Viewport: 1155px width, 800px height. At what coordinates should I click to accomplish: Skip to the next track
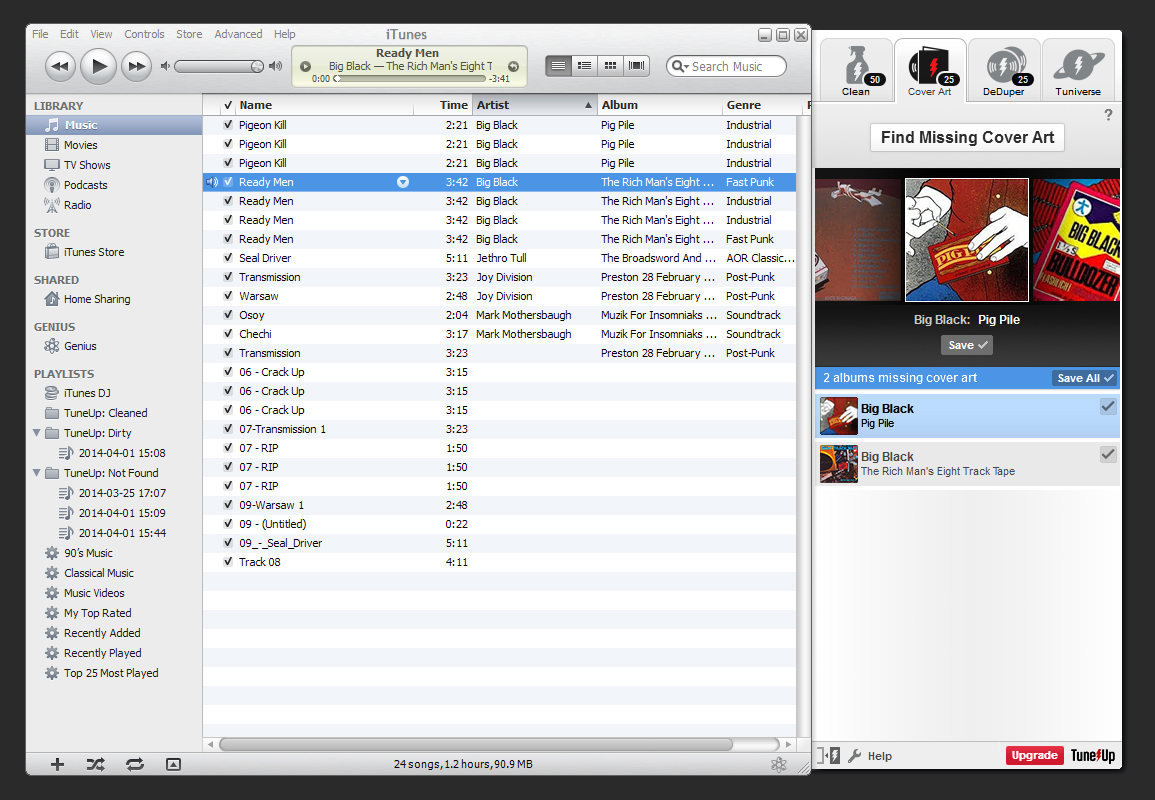[x=136, y=67]
